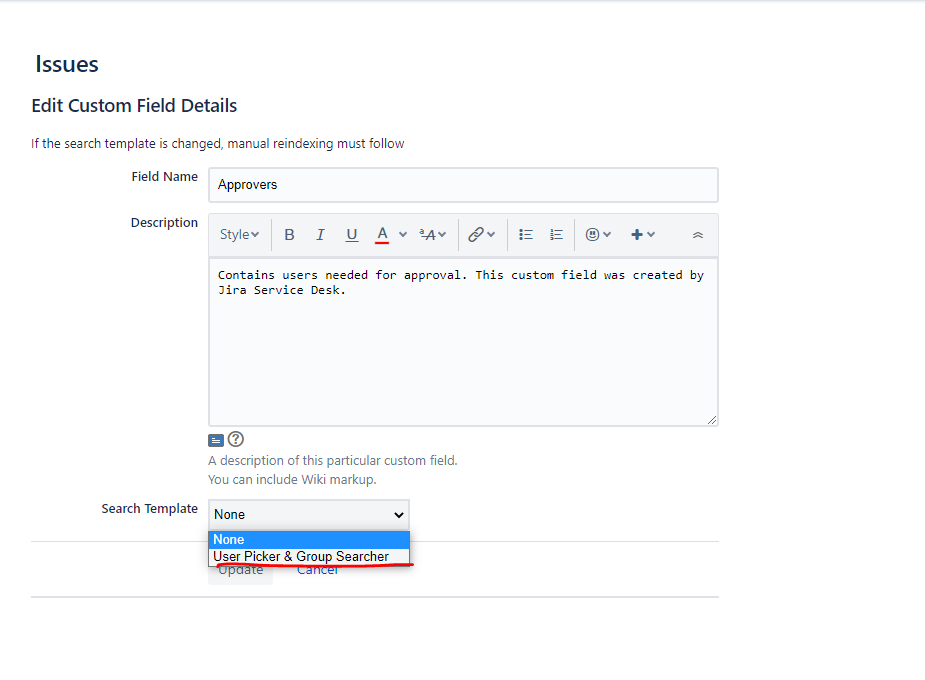Toggle bold formatting in description toolbar

pos(289,235)
